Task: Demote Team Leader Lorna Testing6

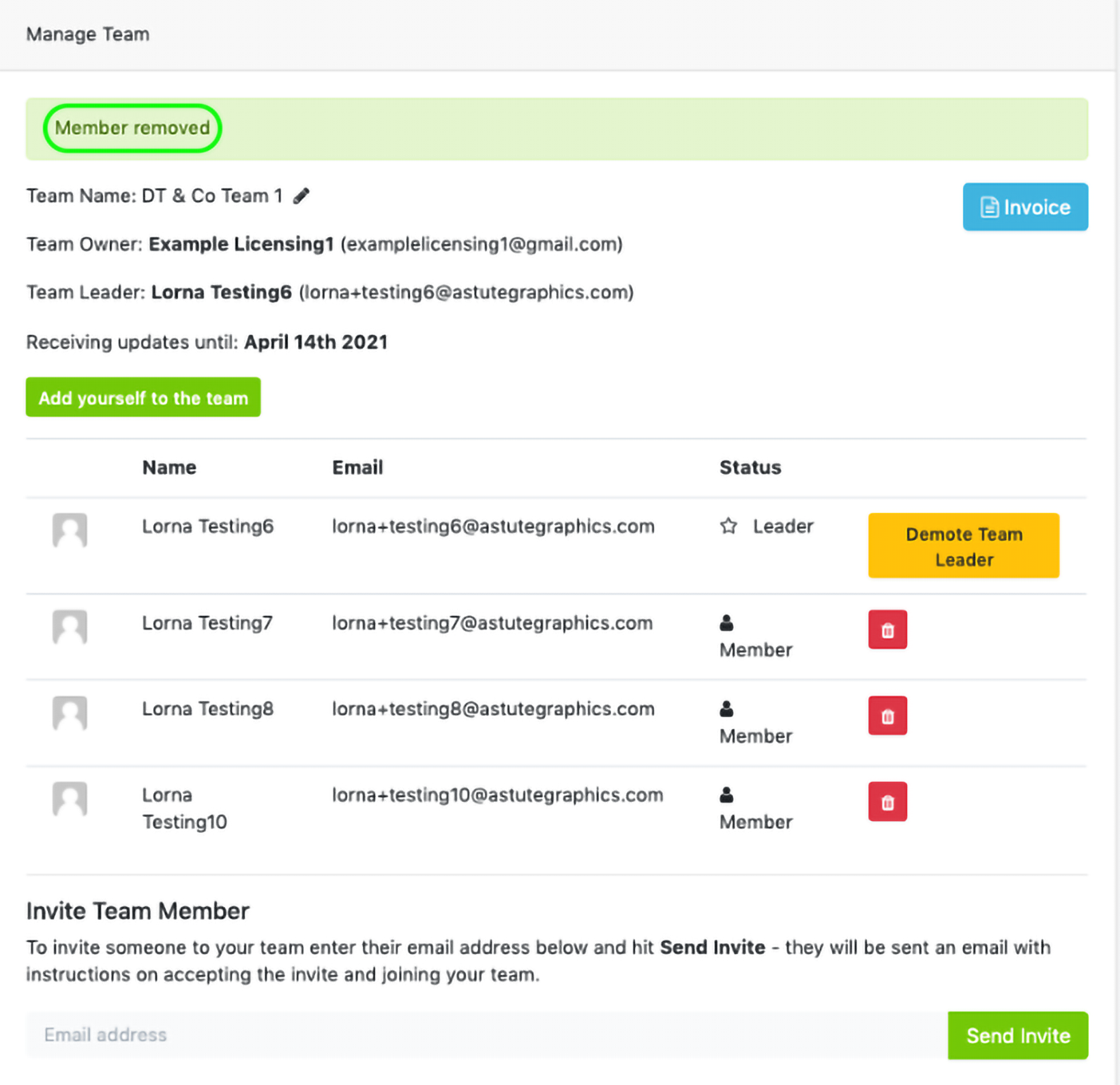Action: (963, 546)
